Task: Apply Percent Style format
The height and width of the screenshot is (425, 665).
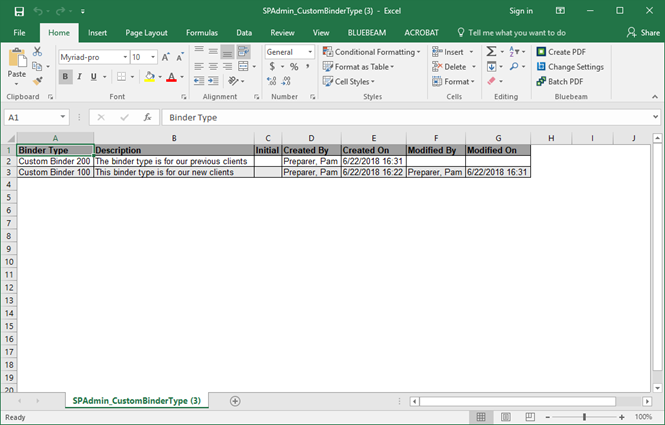Action: pyautogui.click(x=294, y=67)
